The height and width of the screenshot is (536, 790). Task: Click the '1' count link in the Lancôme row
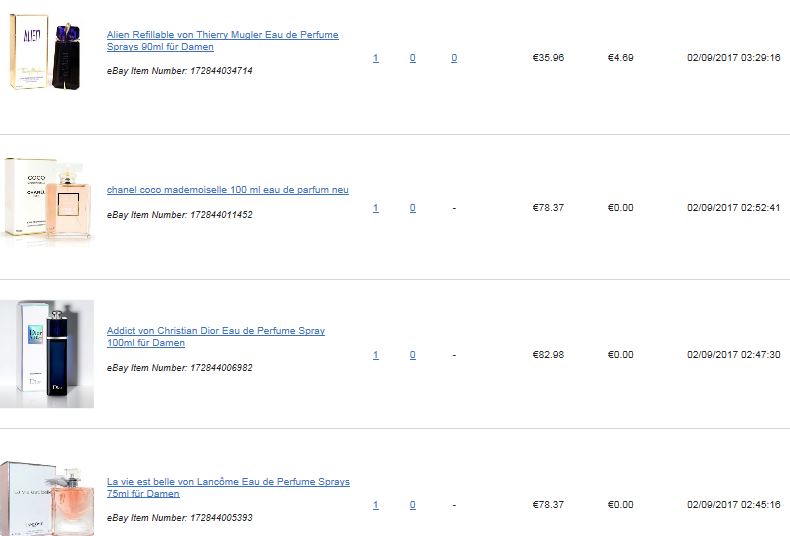[x=375, y=505]
